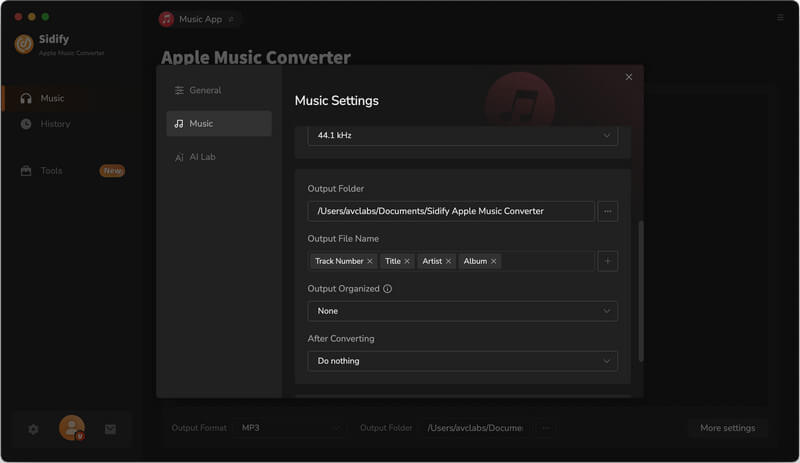Click the Tools toolbox icon
Image resolution: width=800 pixels, height=463 pixels.
coord(26,170)
